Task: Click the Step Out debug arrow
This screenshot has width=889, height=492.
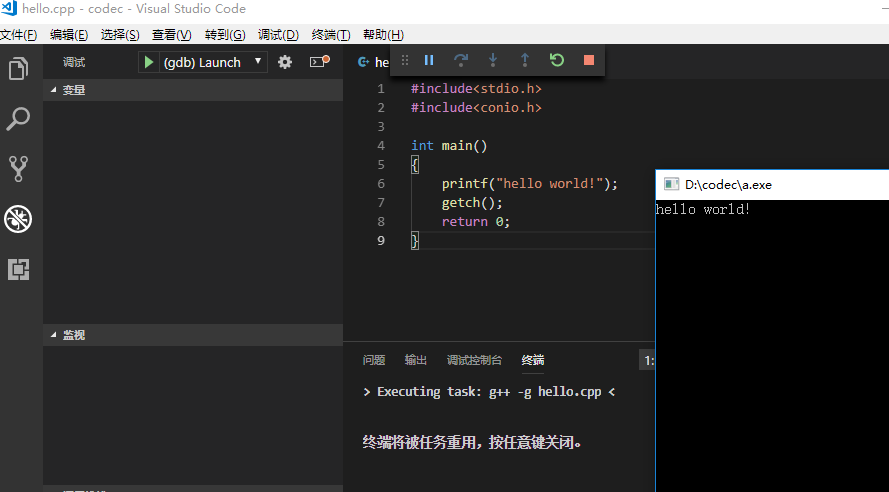Action: [x=524, y=60]
